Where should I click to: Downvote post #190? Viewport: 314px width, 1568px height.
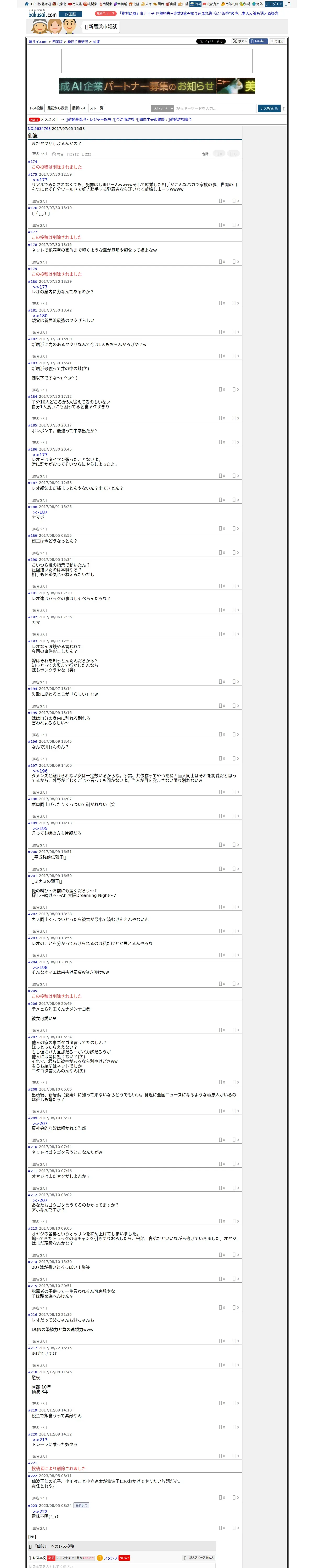(236, 586)
